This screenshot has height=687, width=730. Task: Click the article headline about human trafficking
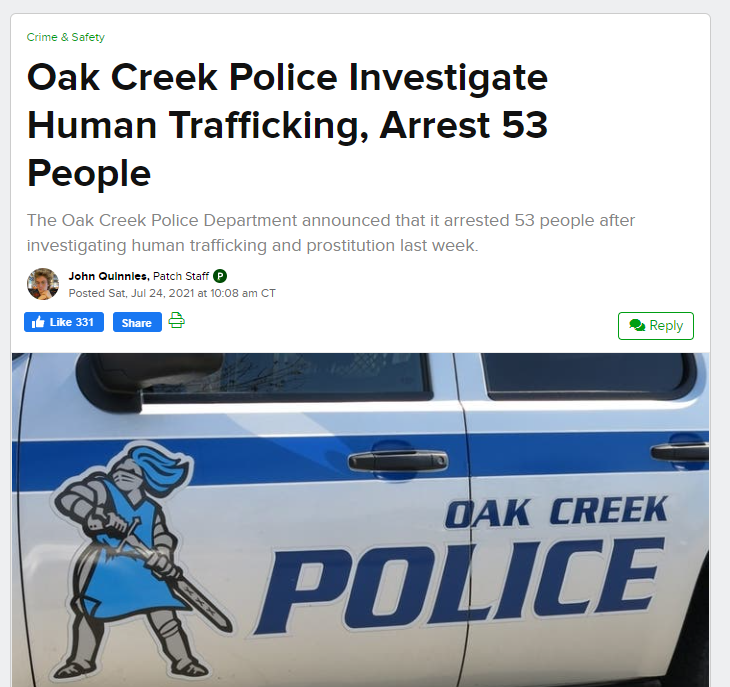point(287,125)
